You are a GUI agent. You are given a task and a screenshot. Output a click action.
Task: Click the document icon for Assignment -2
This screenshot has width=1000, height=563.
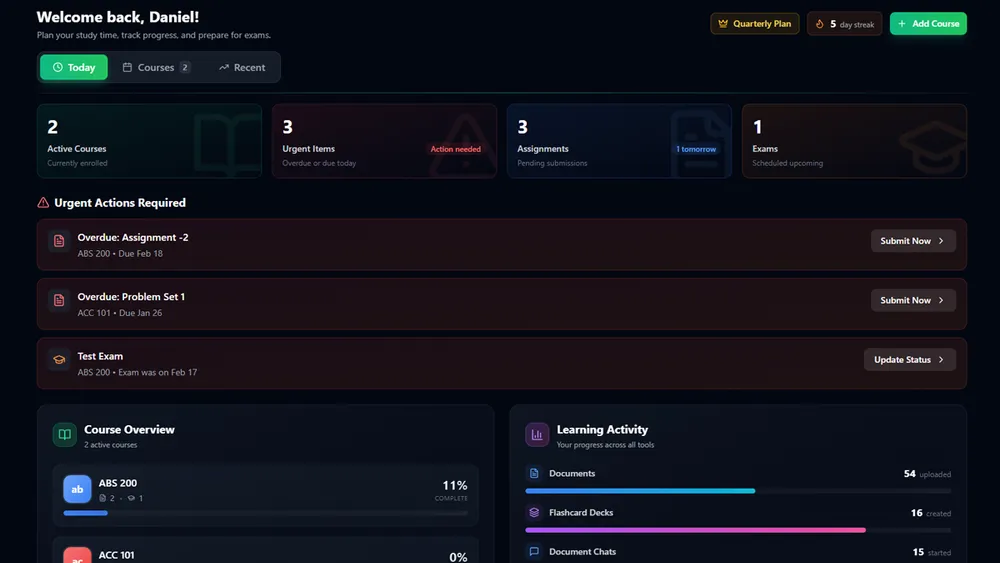tap(59, 241)
